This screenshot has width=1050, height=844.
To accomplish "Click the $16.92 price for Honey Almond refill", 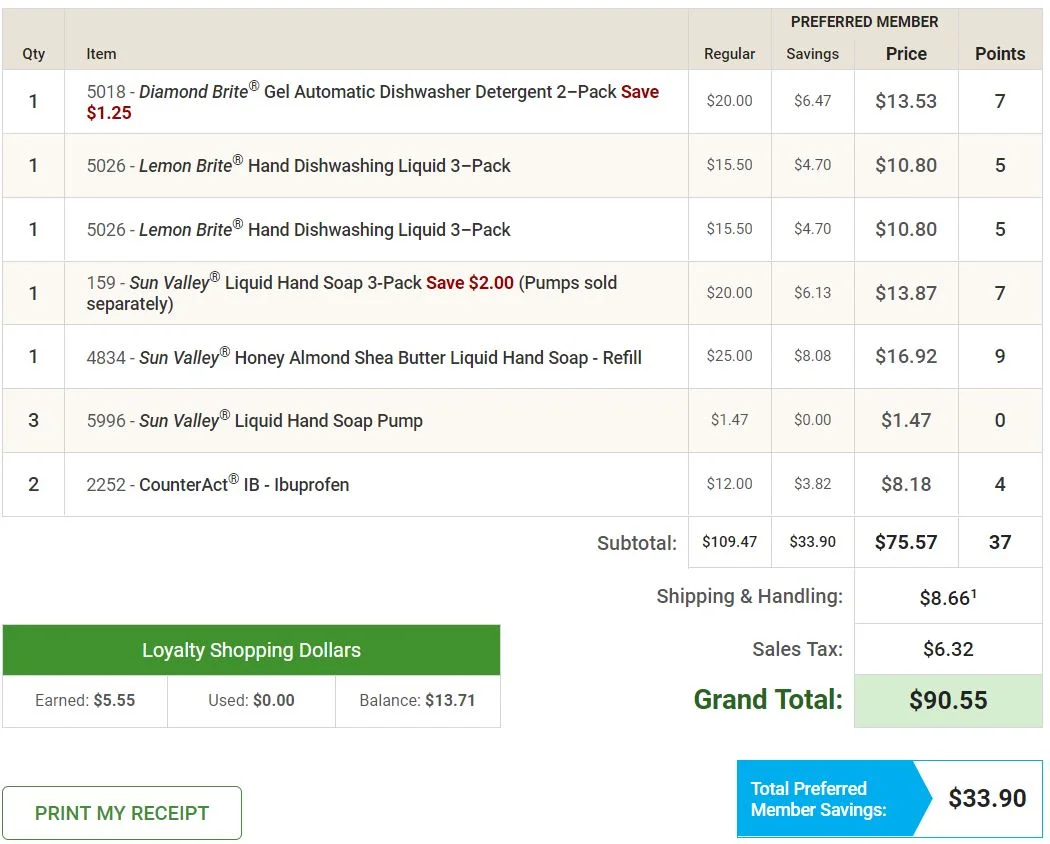I will click(906, 356).
